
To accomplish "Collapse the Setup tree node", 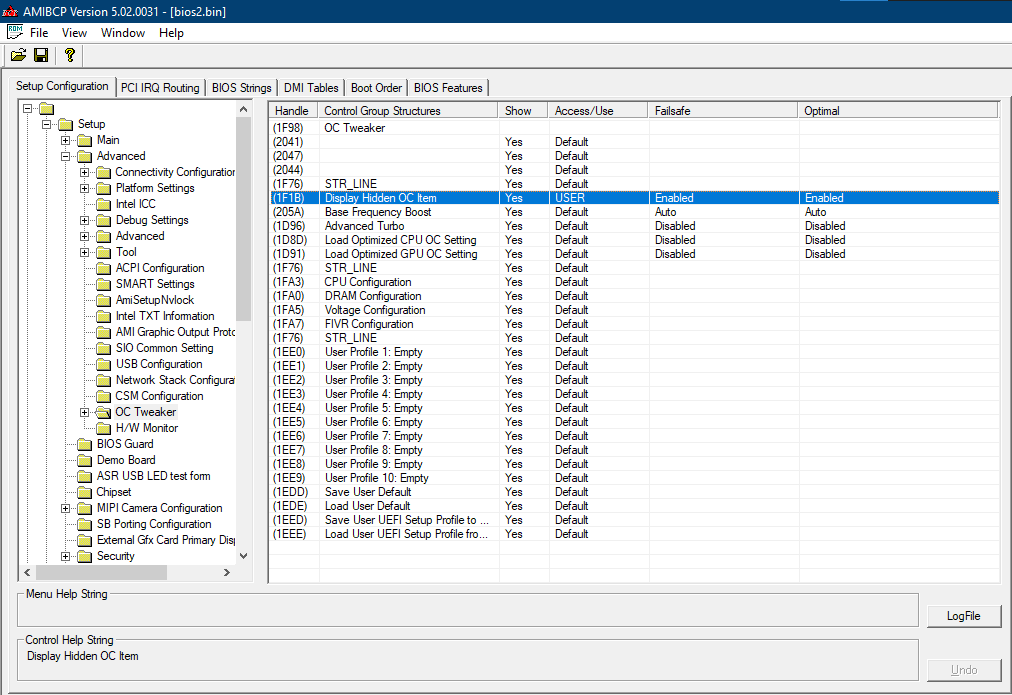I will [x=46, y=124].
